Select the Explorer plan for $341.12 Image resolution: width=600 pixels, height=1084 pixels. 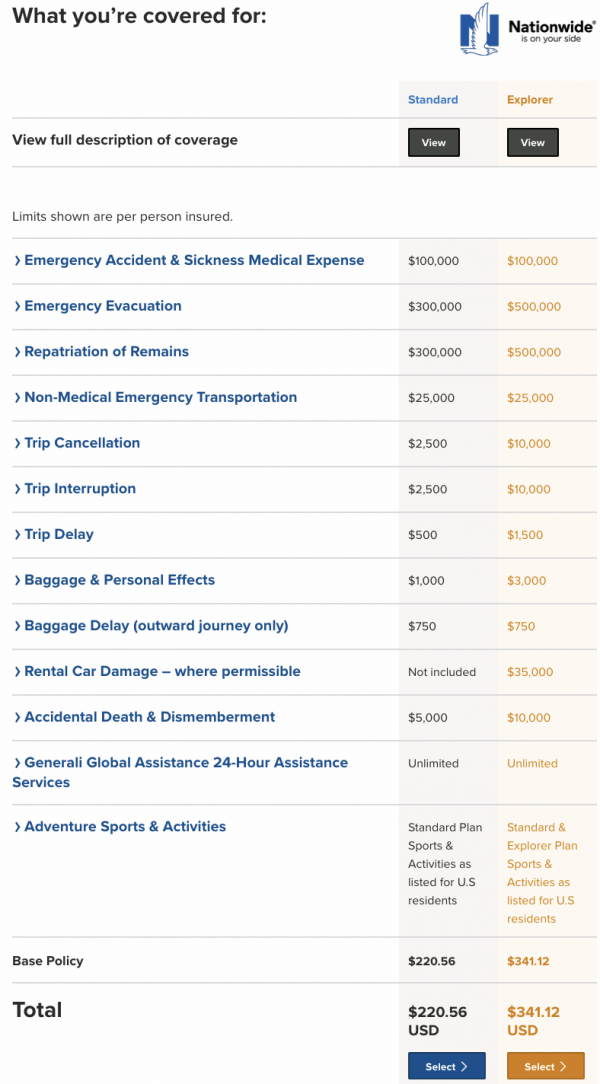(545, 1066)
